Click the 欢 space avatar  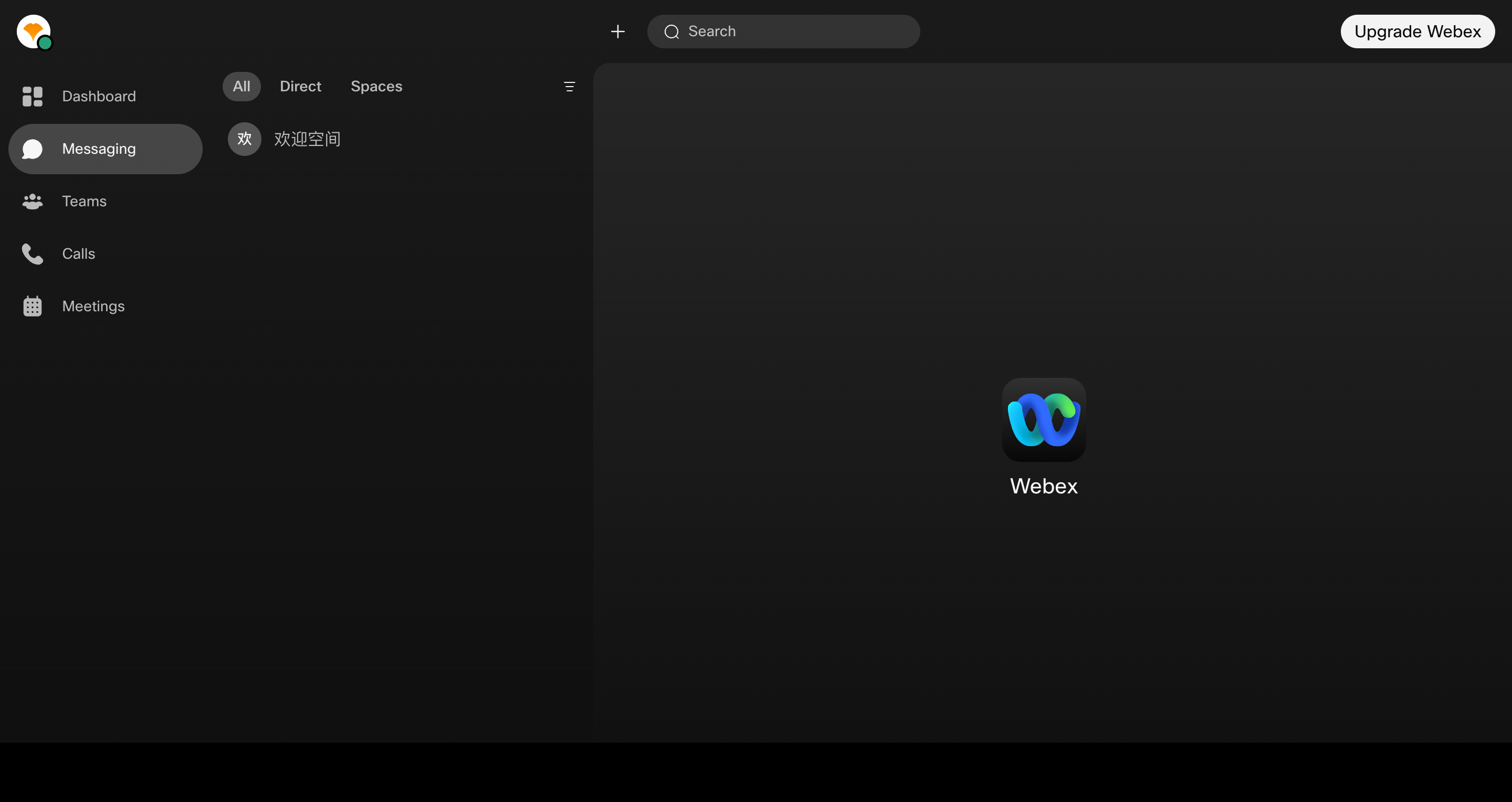pos(244,139)
